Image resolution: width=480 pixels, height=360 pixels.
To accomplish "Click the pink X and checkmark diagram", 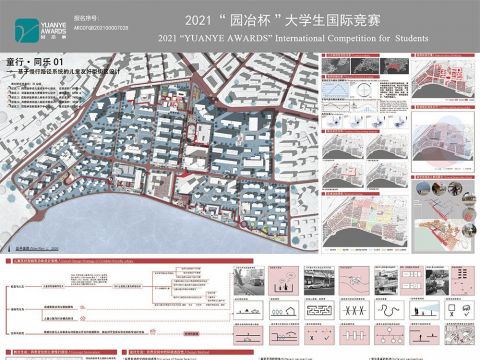I will pyautogui.click(x=319, y=335).
